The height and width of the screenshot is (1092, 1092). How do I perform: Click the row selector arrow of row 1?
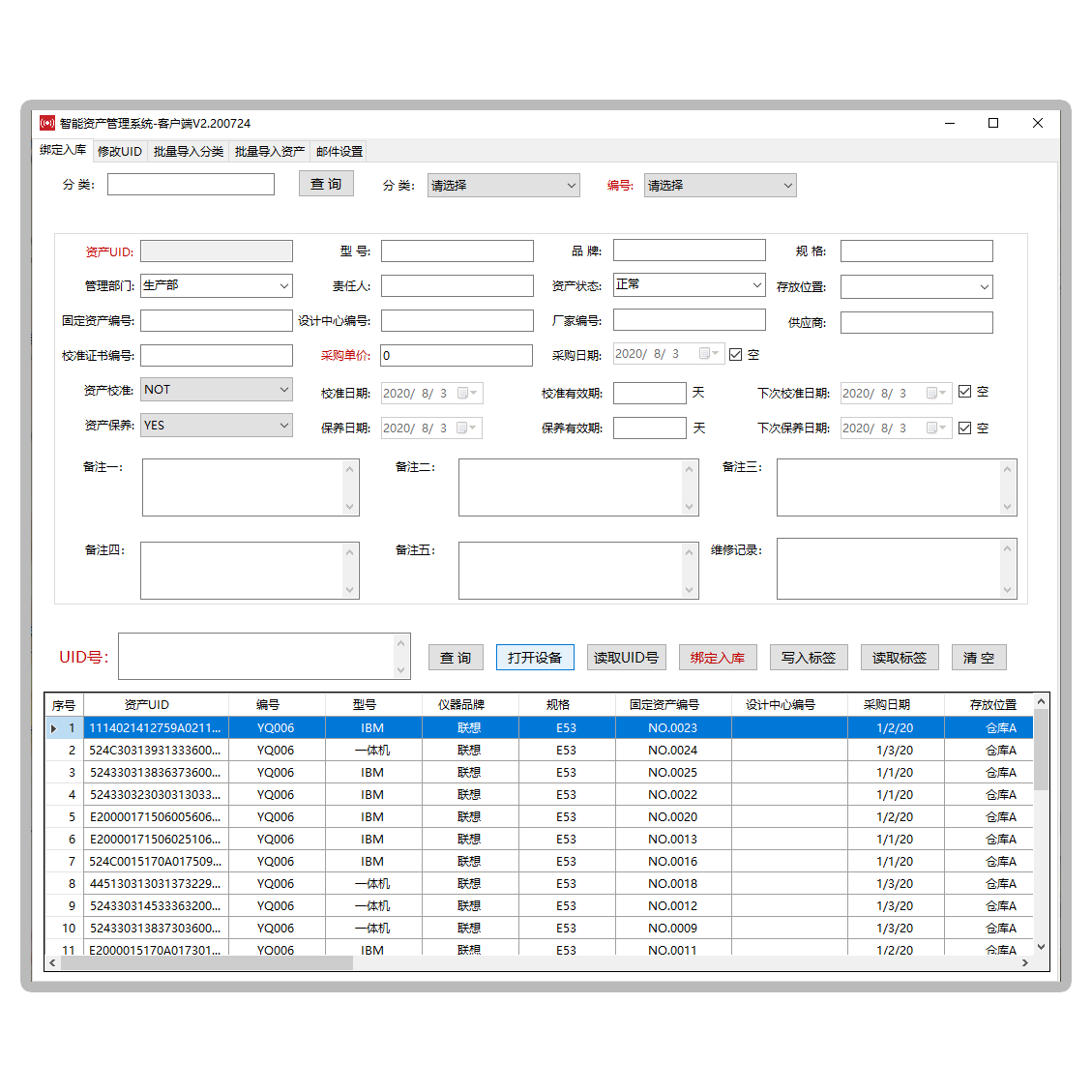coord(53,728)
